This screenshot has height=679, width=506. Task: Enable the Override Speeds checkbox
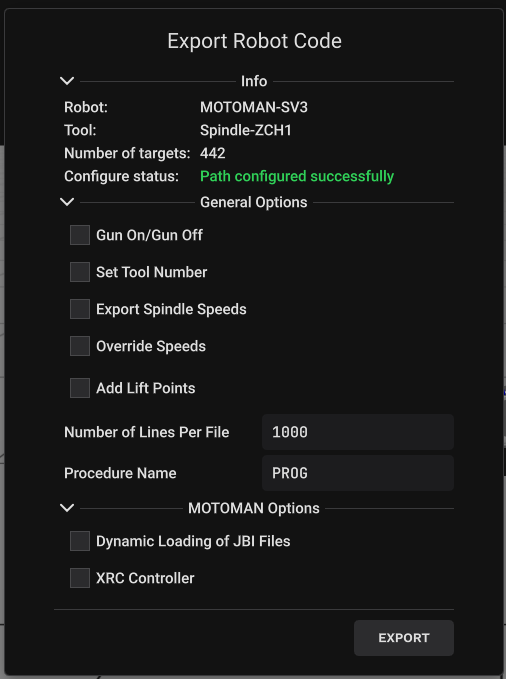[x=80, y=346]
